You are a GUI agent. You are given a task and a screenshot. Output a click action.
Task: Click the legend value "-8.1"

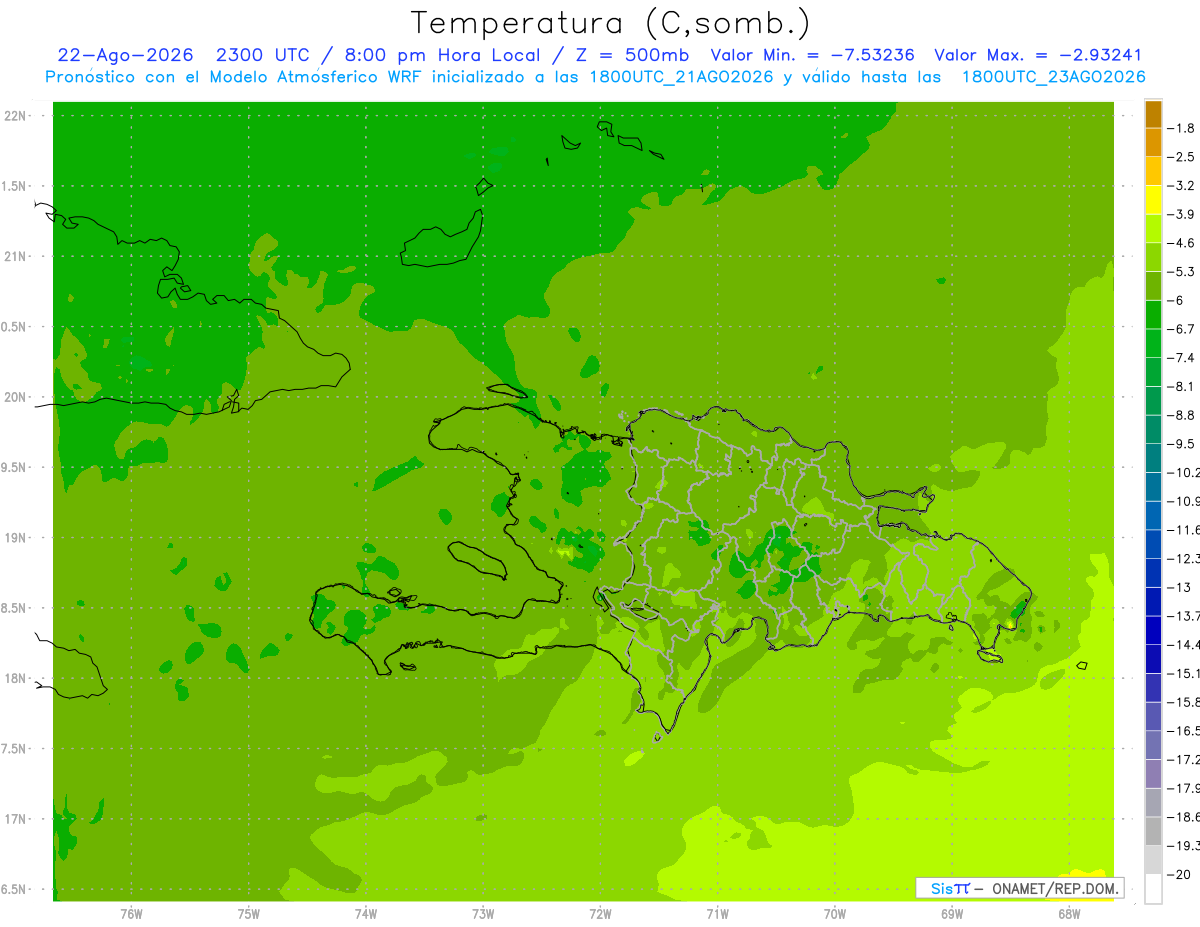tap(1182, 386)
